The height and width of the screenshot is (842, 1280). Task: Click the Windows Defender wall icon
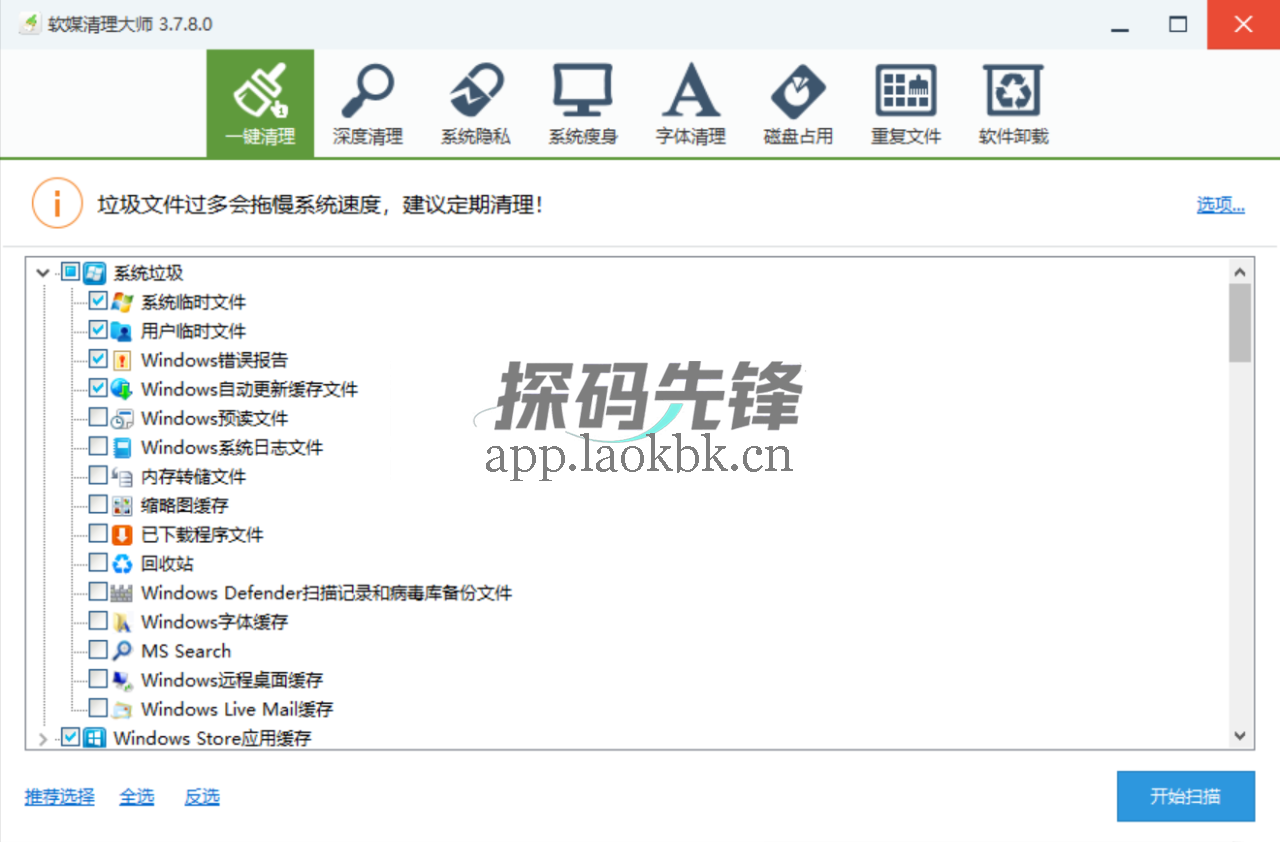[122, 593]
